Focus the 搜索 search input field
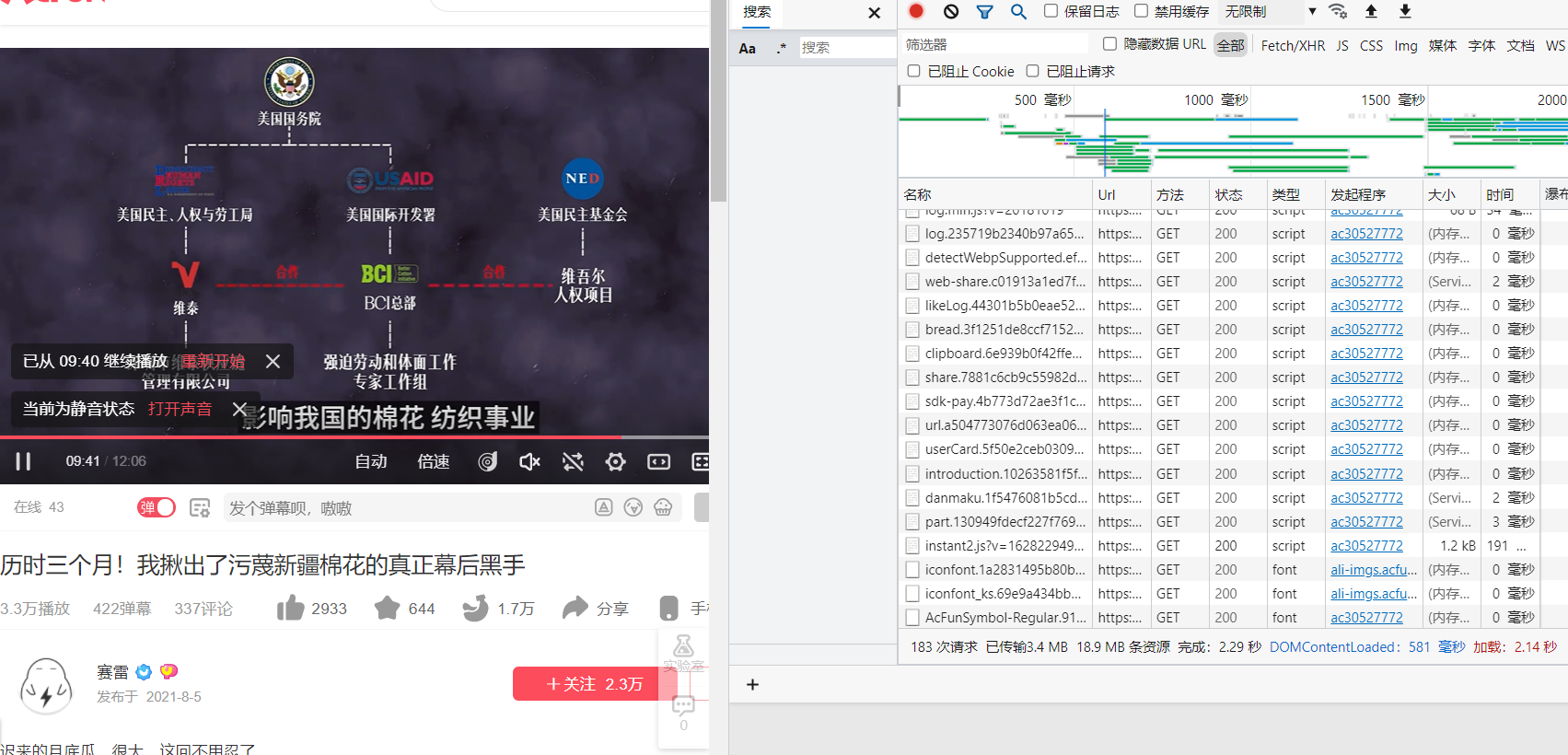 pos(847,48)
